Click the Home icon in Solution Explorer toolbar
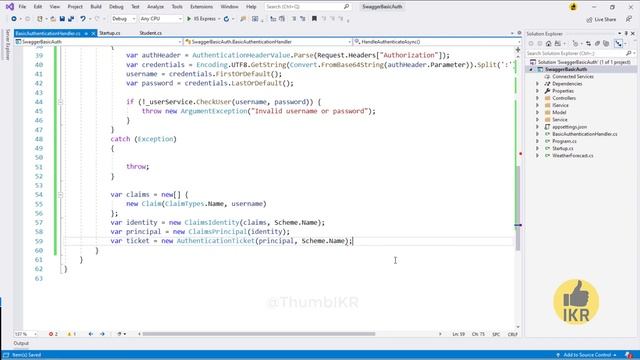Screen dimensions: 640x360 click(x=549, y=44)
